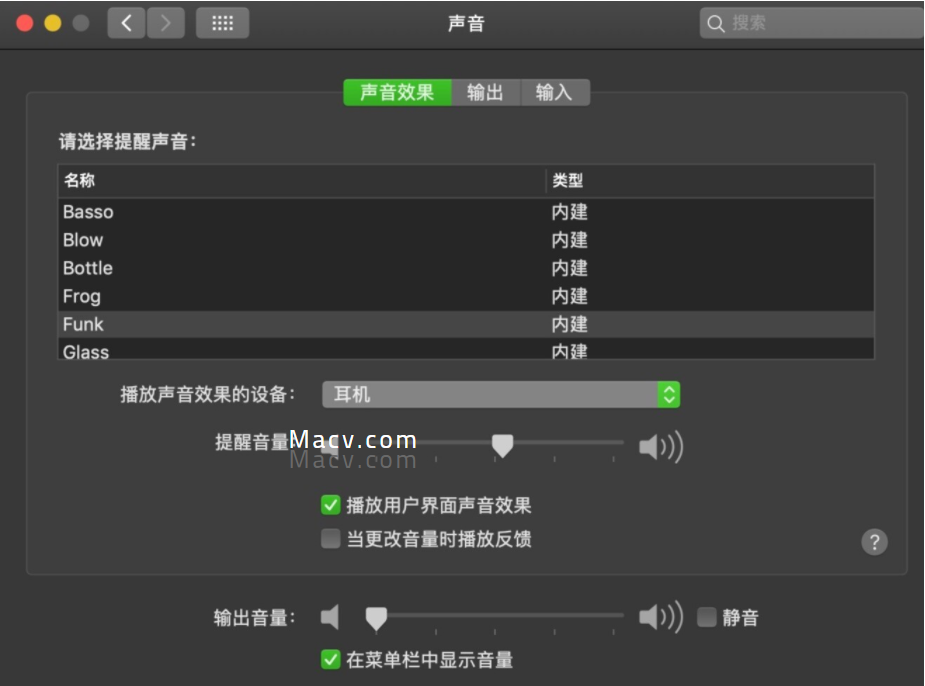Viewport: 925px width, 686px height.
Task: Click the loud speaker icon beside 输出音量 slider
Action: coord(661,617)
